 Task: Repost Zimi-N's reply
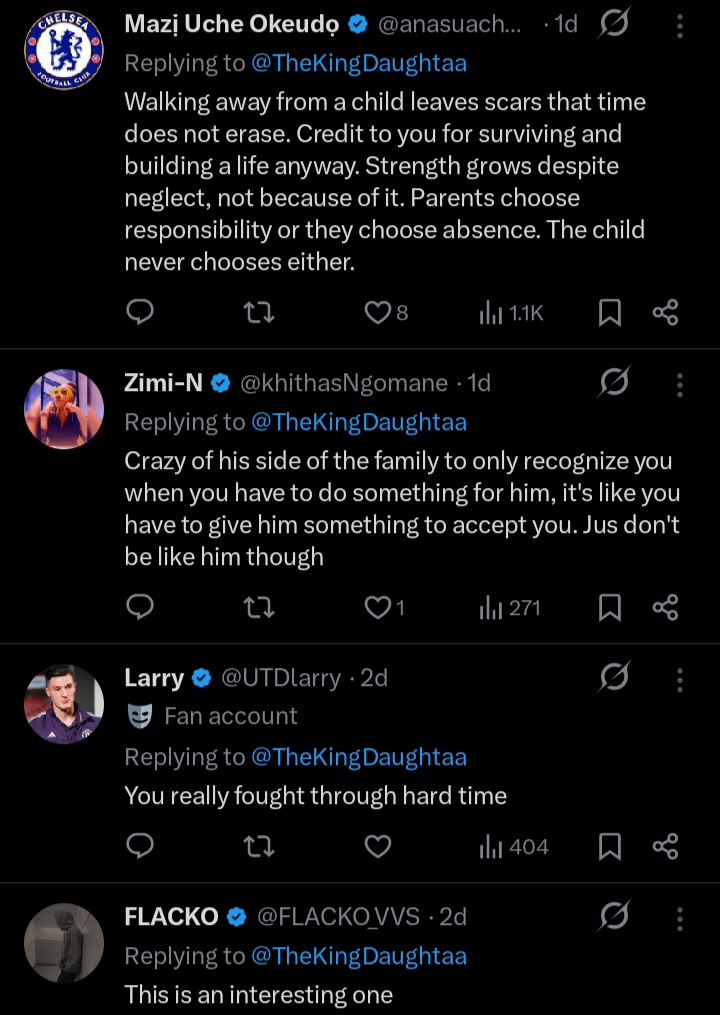[x=259, y=607]
